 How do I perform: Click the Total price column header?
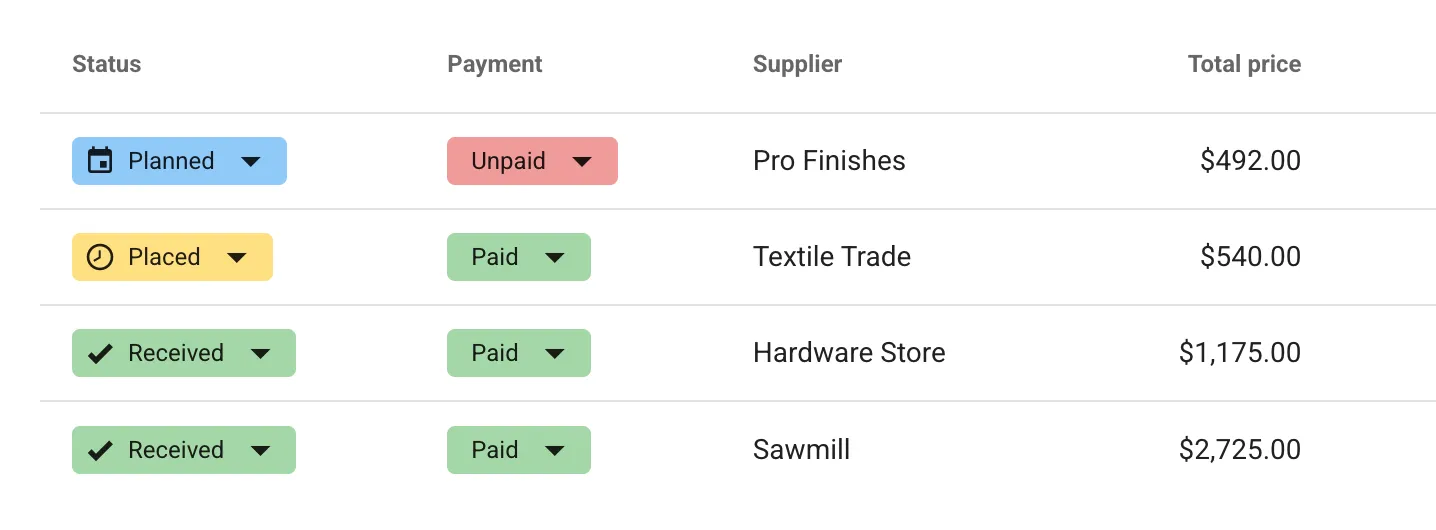click(x=1244, y=64)
